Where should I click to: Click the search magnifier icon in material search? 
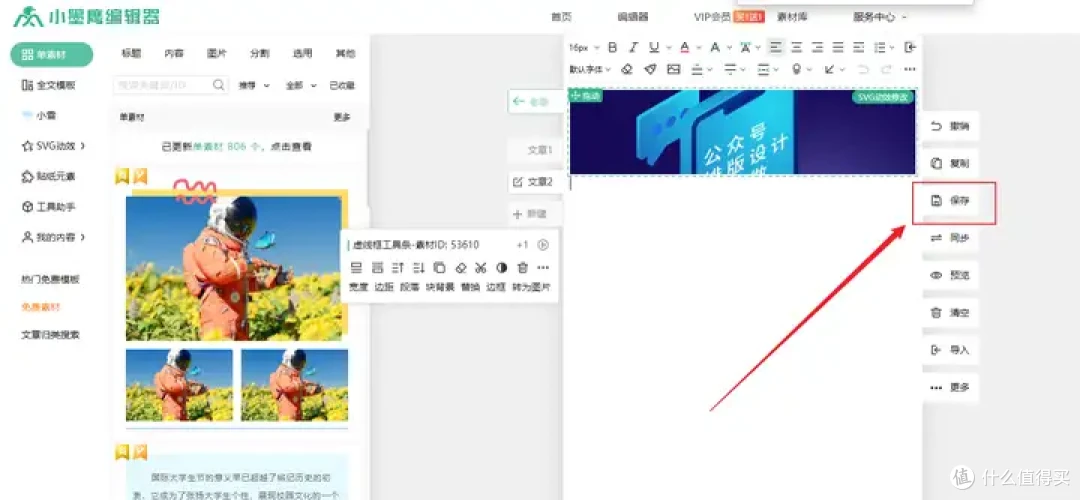pos(218,85)
